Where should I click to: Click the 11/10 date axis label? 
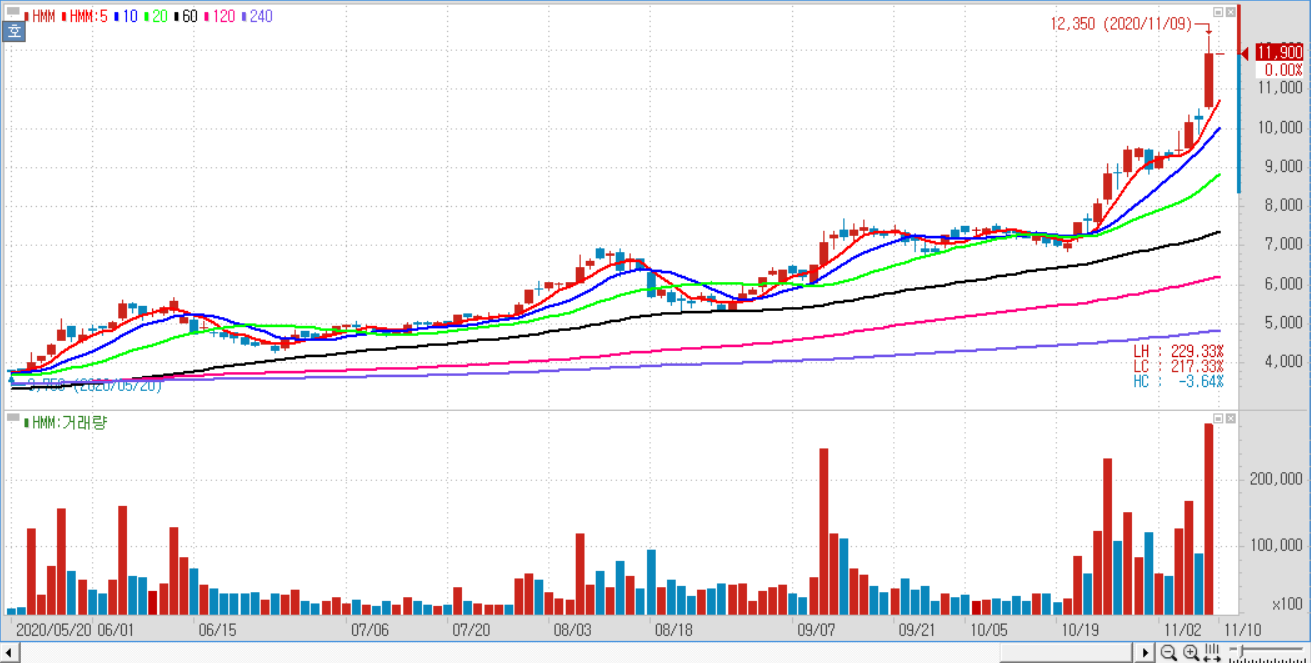coord(1242,630)
